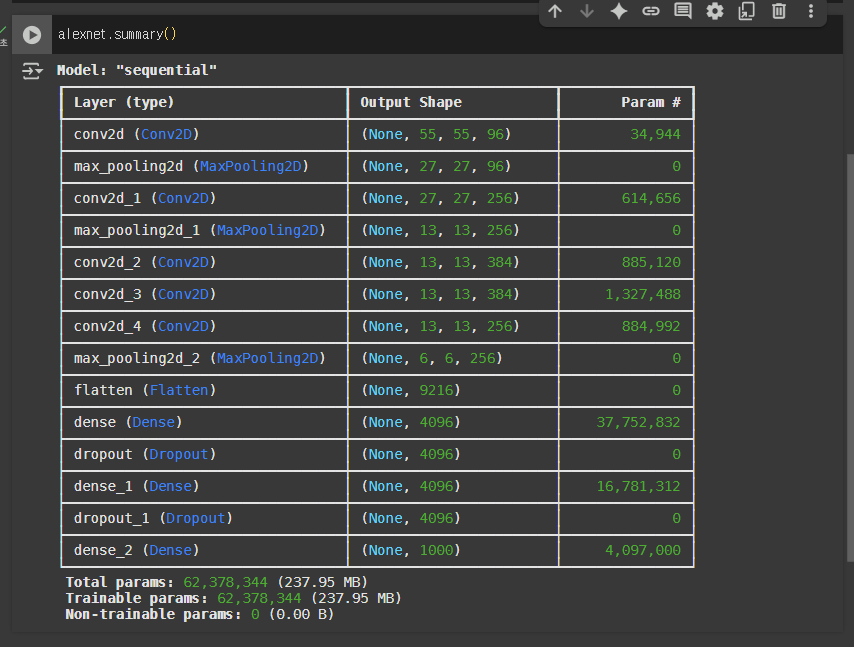Select the 'conv2d_4 (Conv2D)' cell
This screenshot has width=854, height=647.
pyautogui.click(x=145, y=327)
